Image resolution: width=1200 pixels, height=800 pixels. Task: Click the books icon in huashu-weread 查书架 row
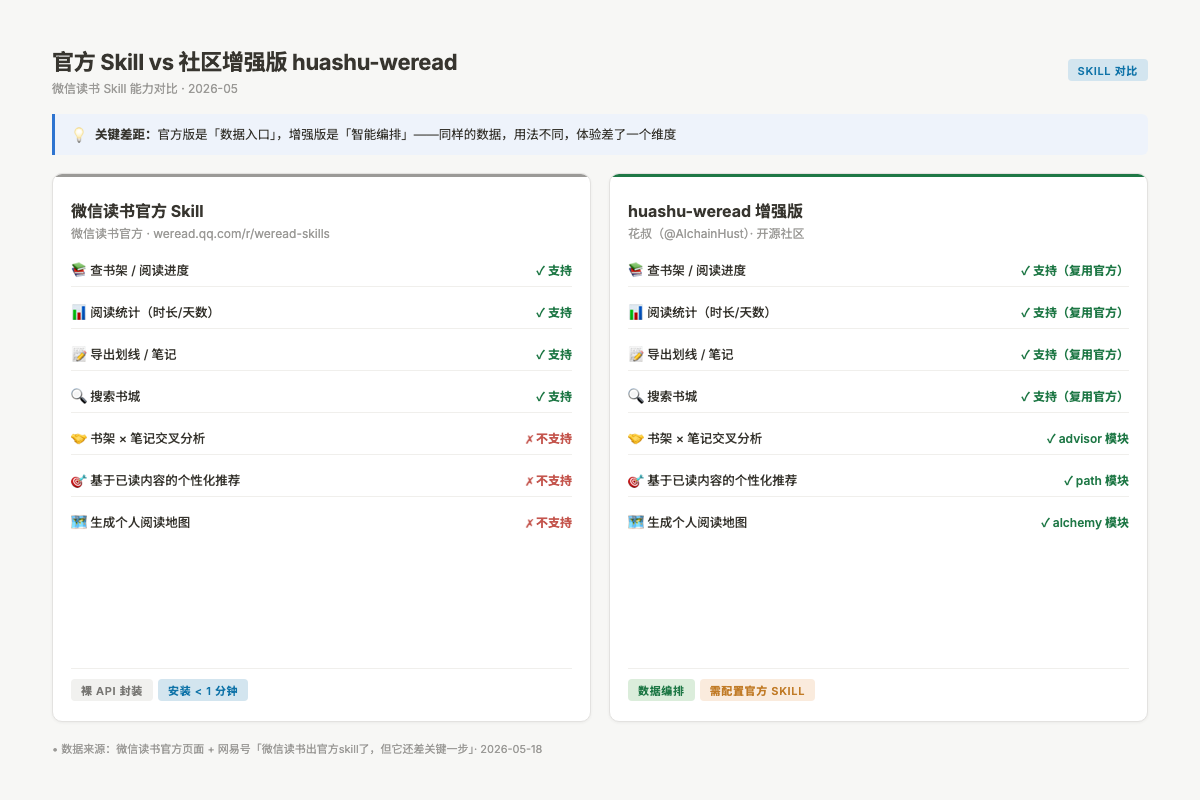click(636, 270)
